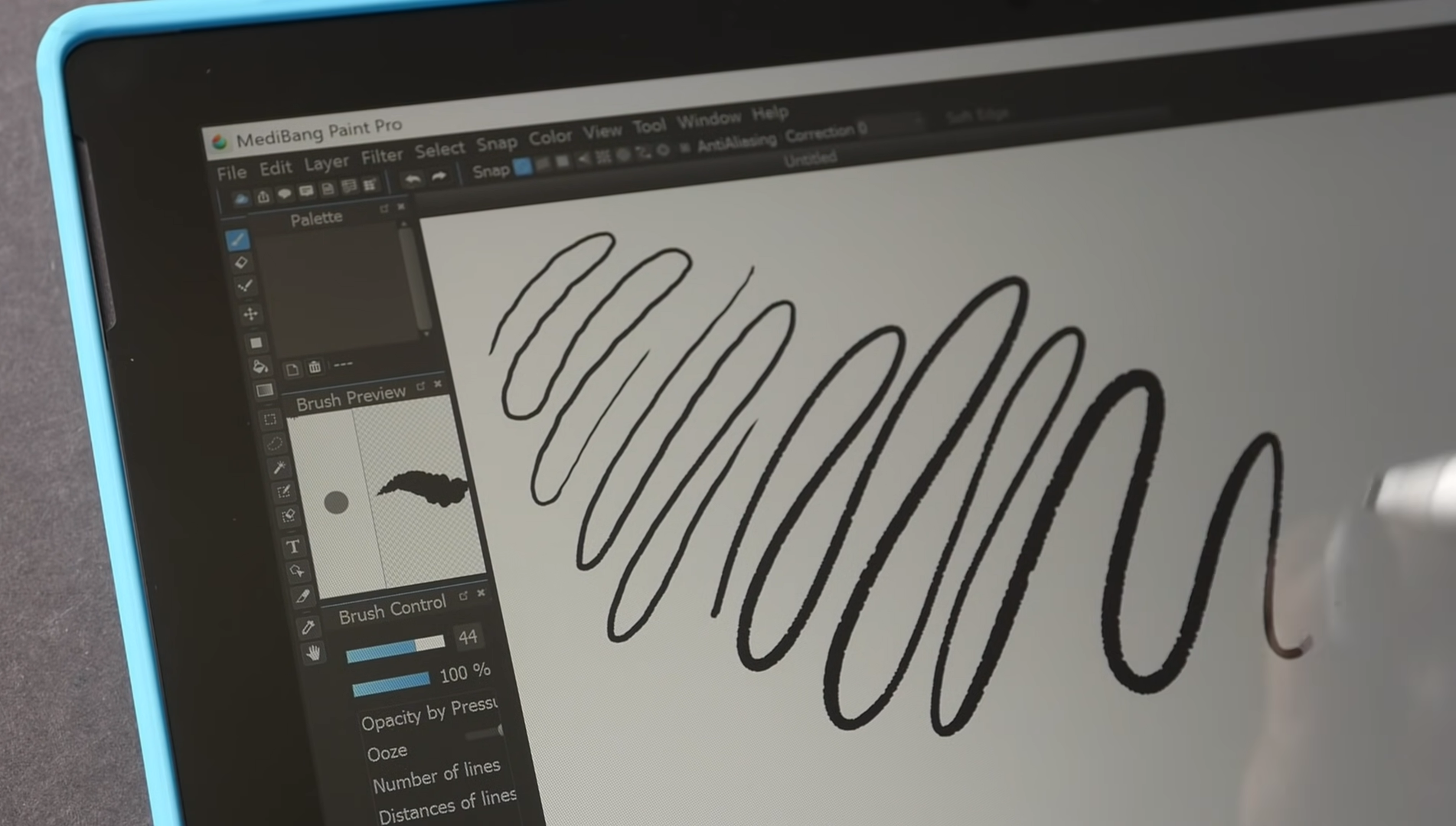Click the Number of lines label

click(436, 776)
